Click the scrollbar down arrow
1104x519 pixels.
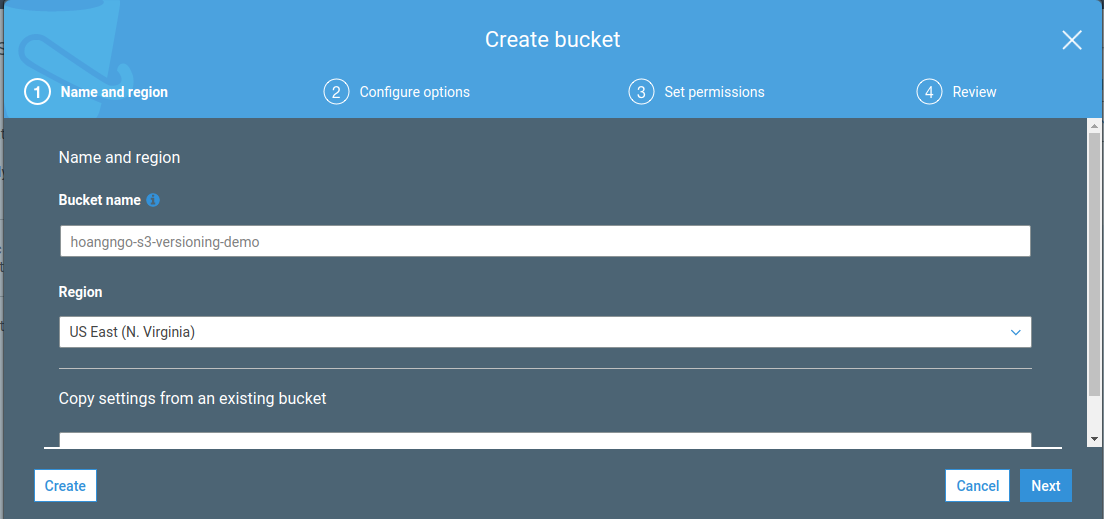tap(1095, 439)
